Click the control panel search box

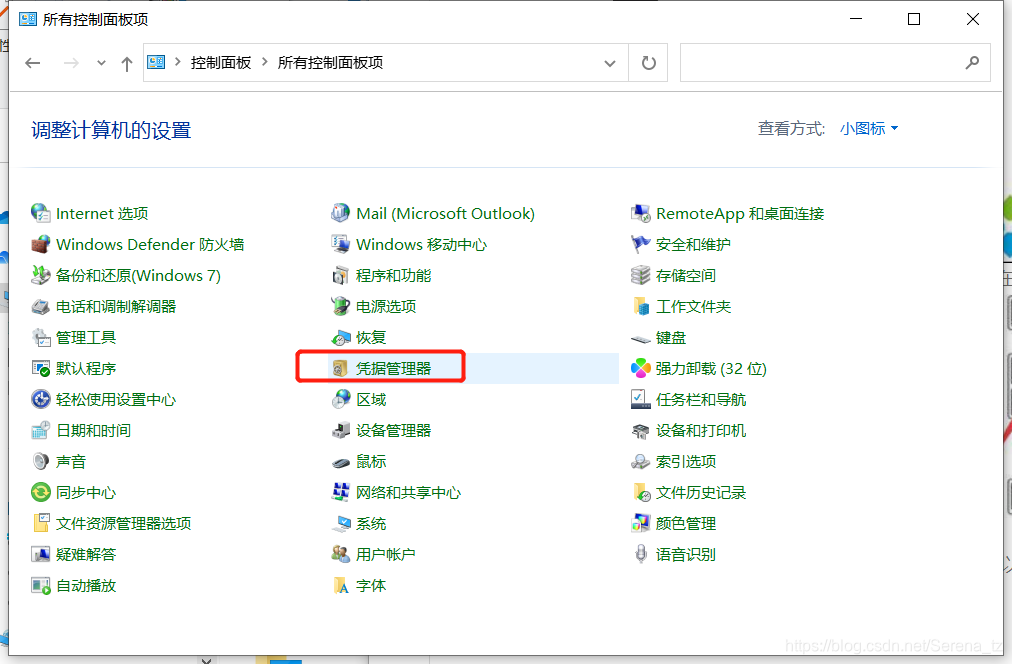tap(835, 63)
